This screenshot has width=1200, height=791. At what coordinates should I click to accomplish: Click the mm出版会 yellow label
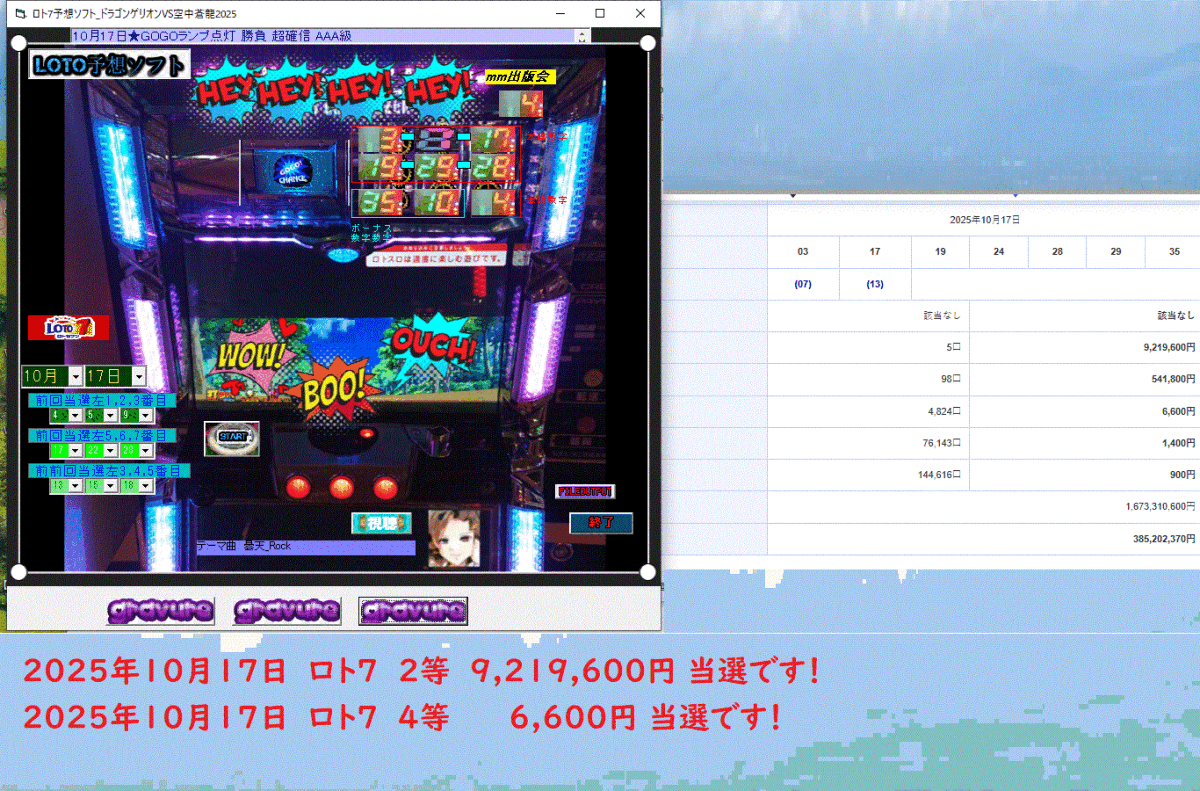pos(519,76)
